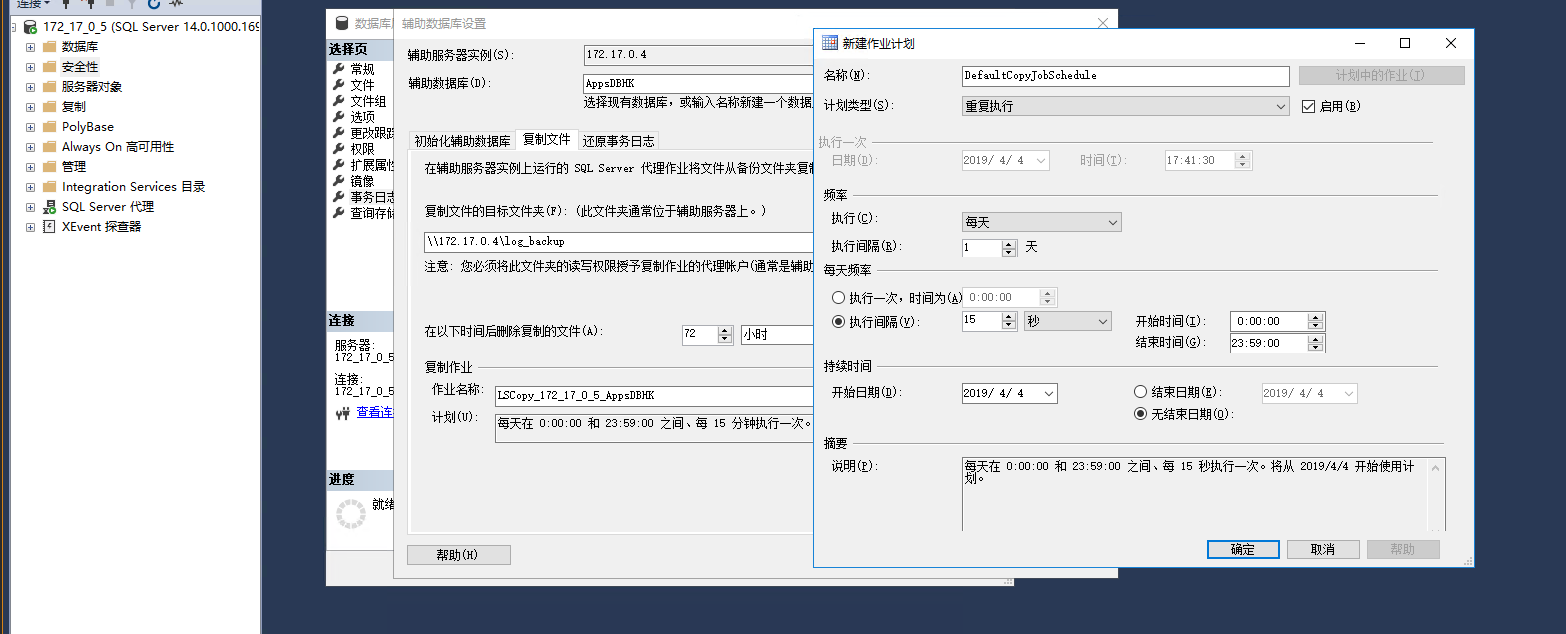Switch to the 还原事务日志 tab
This screenshot has width=1566, height=634.
[617, 140]
